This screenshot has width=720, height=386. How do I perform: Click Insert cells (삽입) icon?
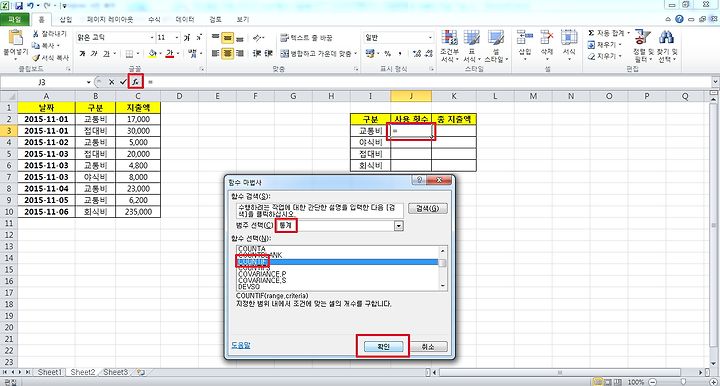click(524, 38)
